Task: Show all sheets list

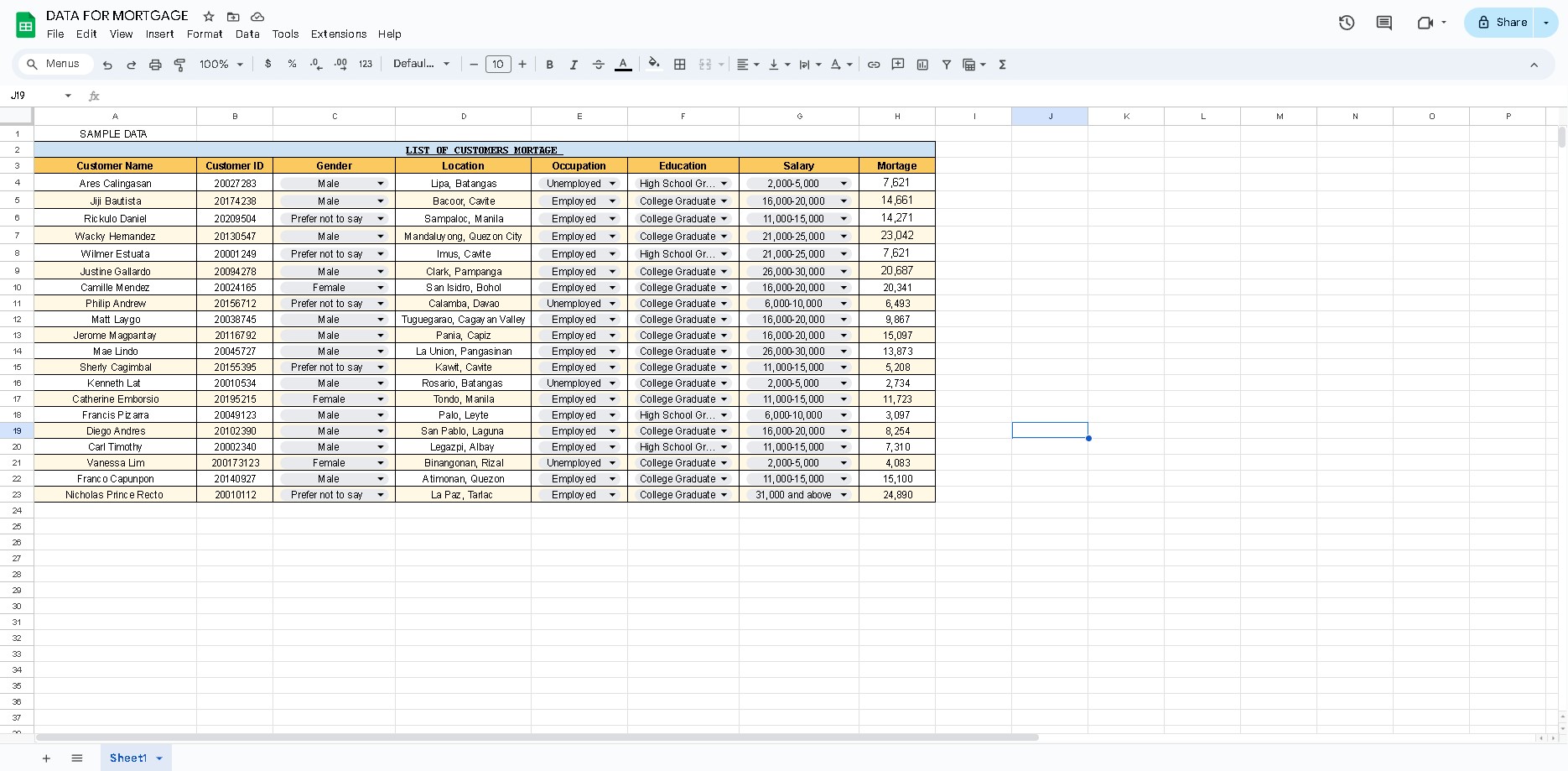Action: (x=77, y=758)
